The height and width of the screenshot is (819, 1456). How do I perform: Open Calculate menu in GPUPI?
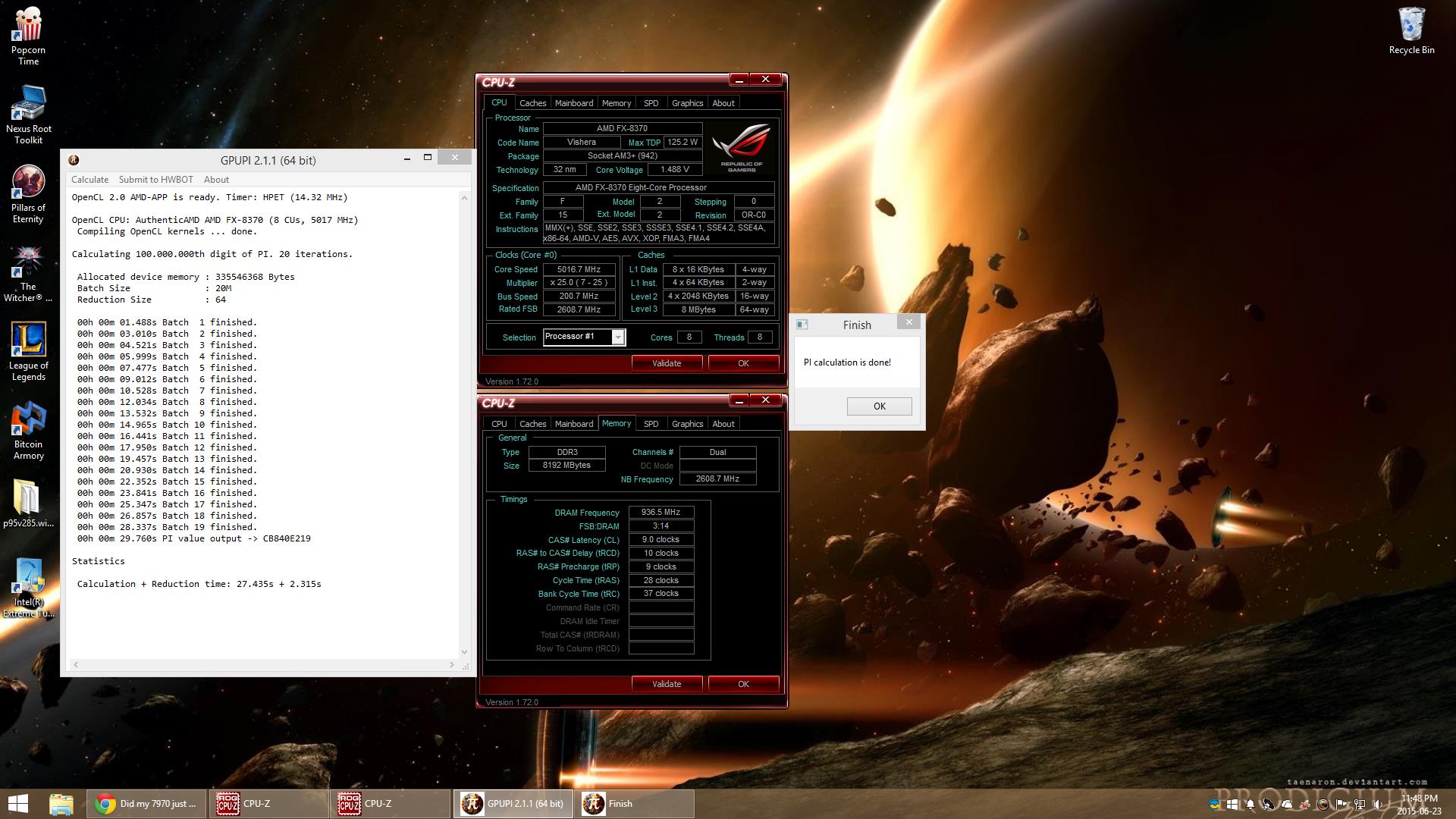click(x=89, y=180)
